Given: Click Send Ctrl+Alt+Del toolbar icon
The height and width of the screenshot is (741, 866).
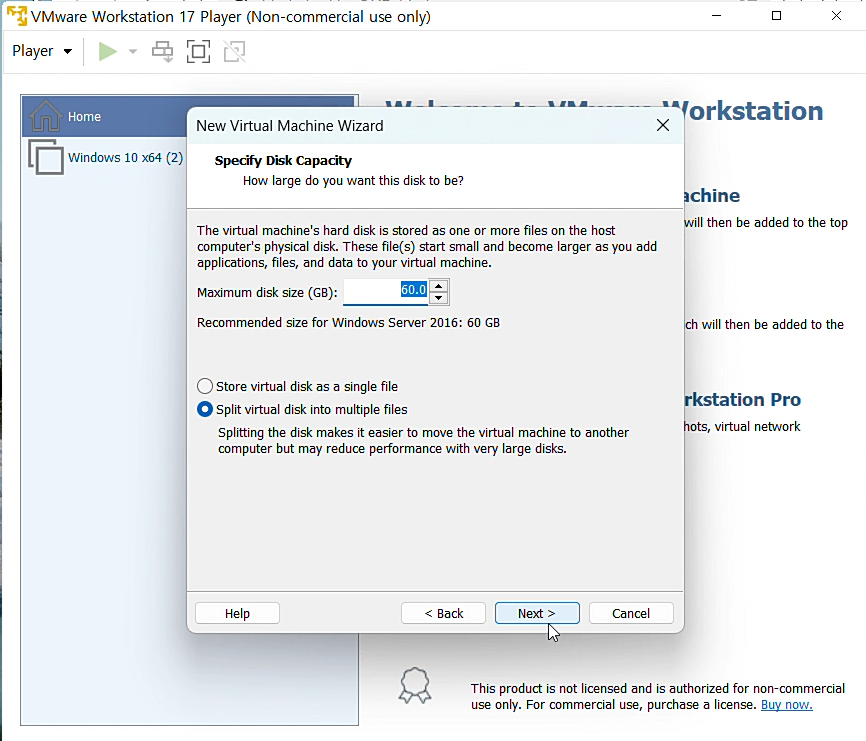Looking at the screenshot, I should point(162,51).
